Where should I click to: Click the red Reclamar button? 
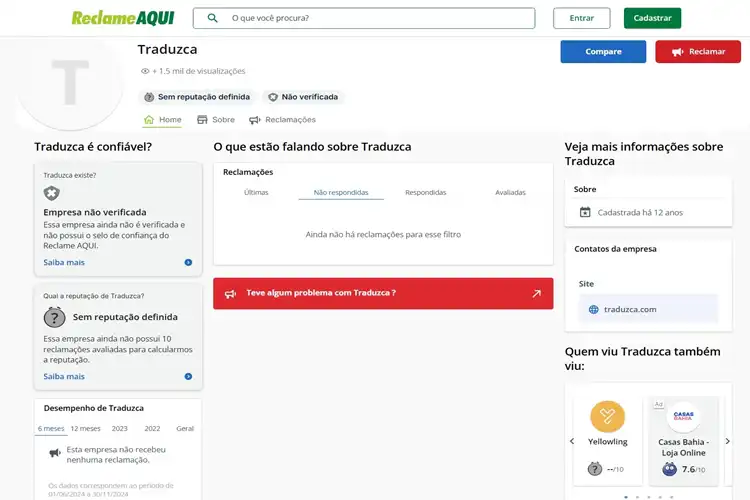698,52
